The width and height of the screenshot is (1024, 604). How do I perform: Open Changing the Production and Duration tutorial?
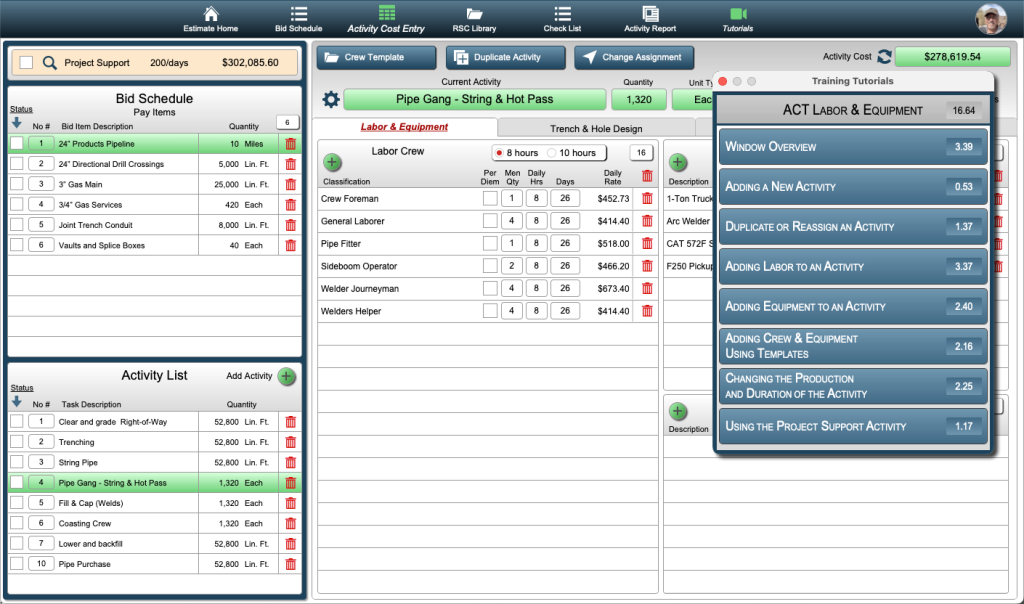(x=853, y=387)
